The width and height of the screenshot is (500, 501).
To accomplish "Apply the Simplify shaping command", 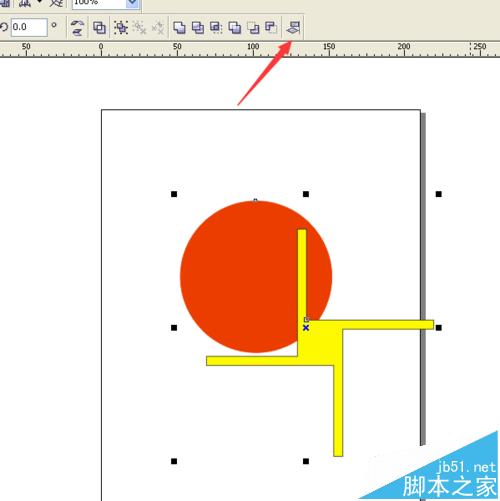I will click(x=235, y=27).
